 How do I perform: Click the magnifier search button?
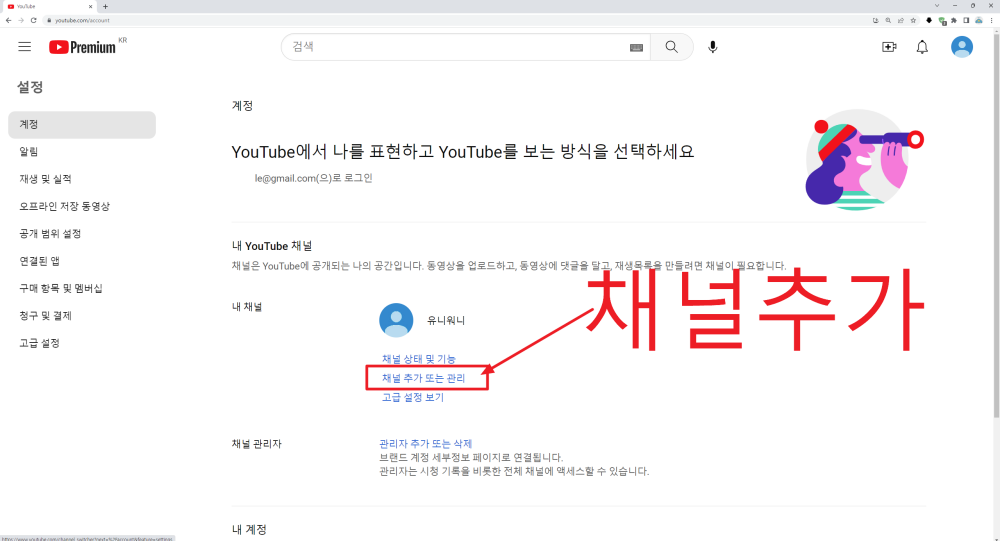pos(672,47)
